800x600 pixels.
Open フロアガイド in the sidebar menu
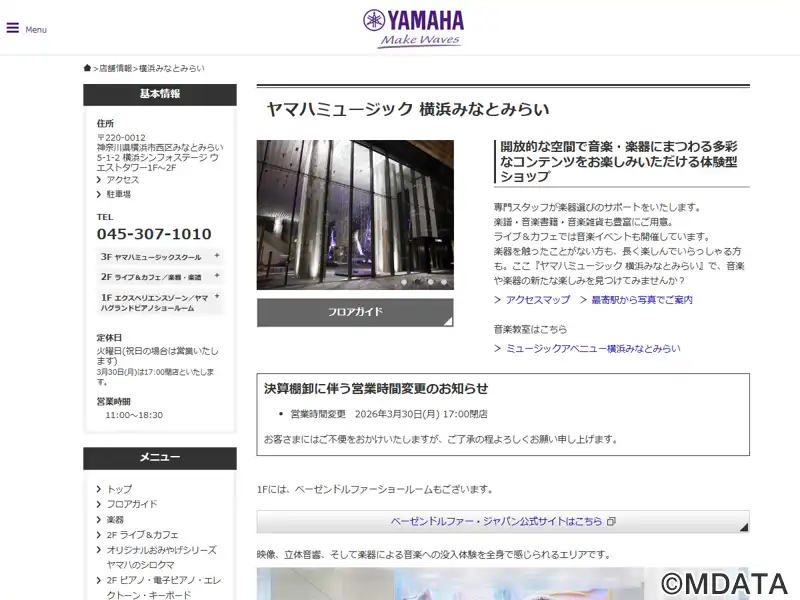[132, 504]
